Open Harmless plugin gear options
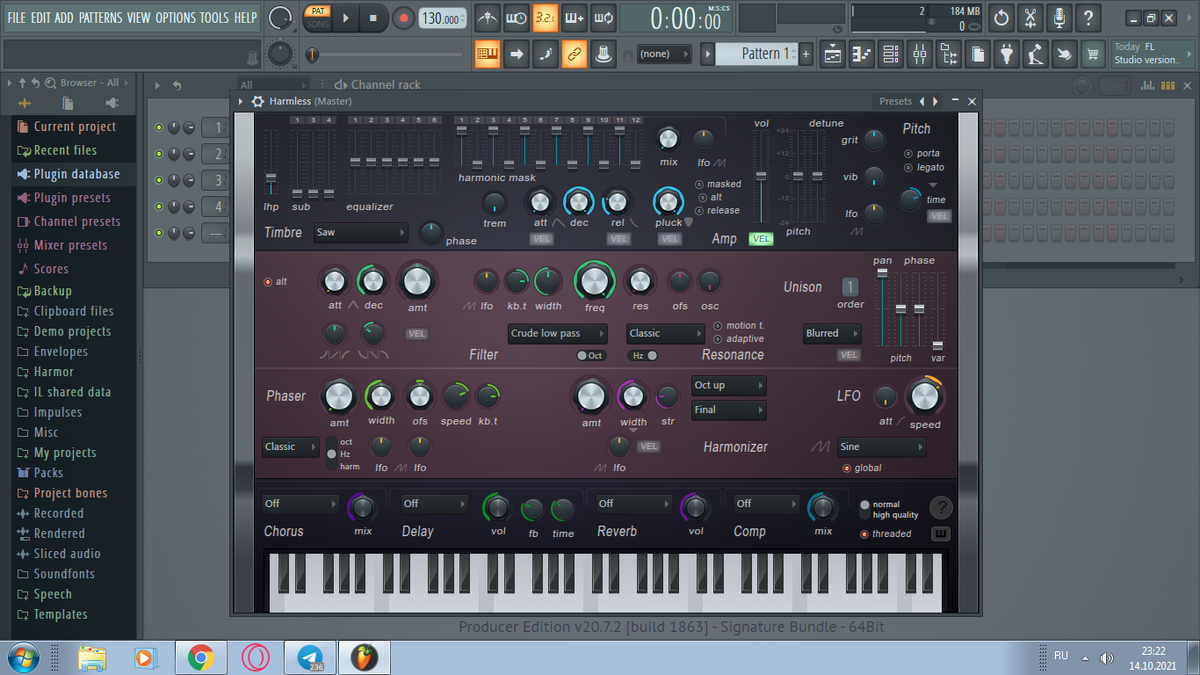Image resolution: width=1200 pixels, height=675 pixels. (x=258, y=101)
